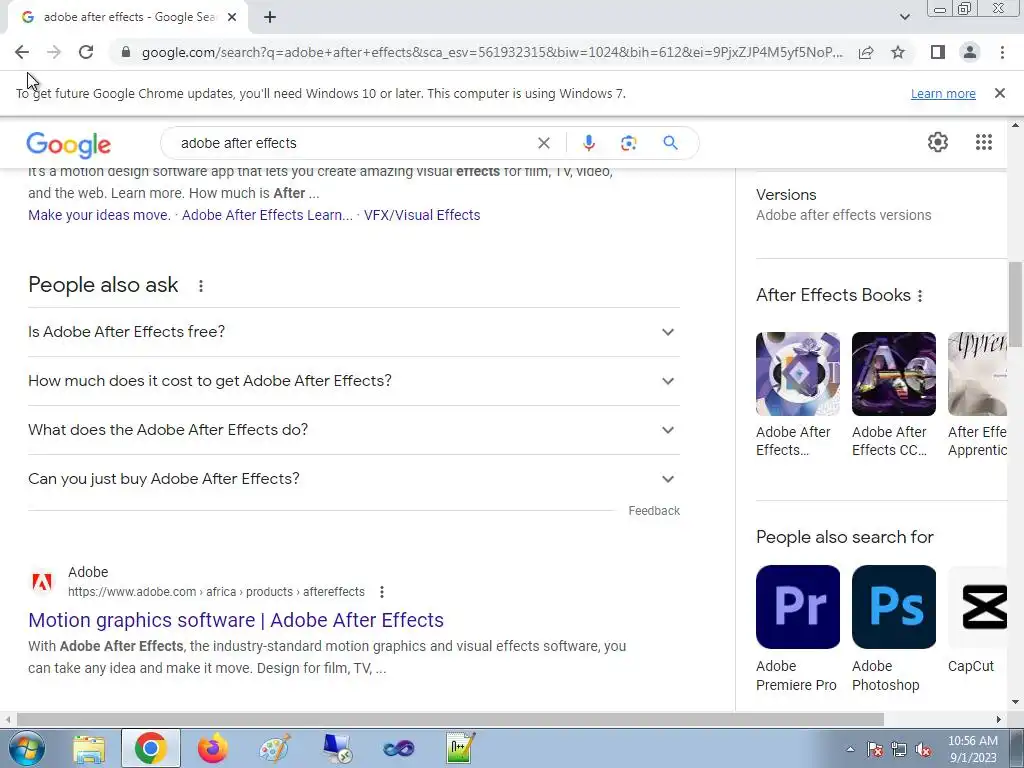Close the adobe after effects tab

232,18
